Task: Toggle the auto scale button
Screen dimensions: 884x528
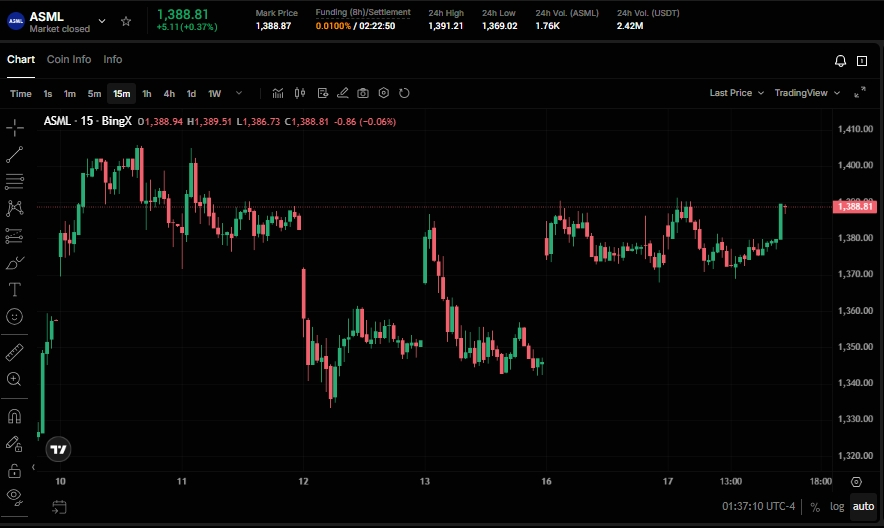Action: tap(862, 506)
